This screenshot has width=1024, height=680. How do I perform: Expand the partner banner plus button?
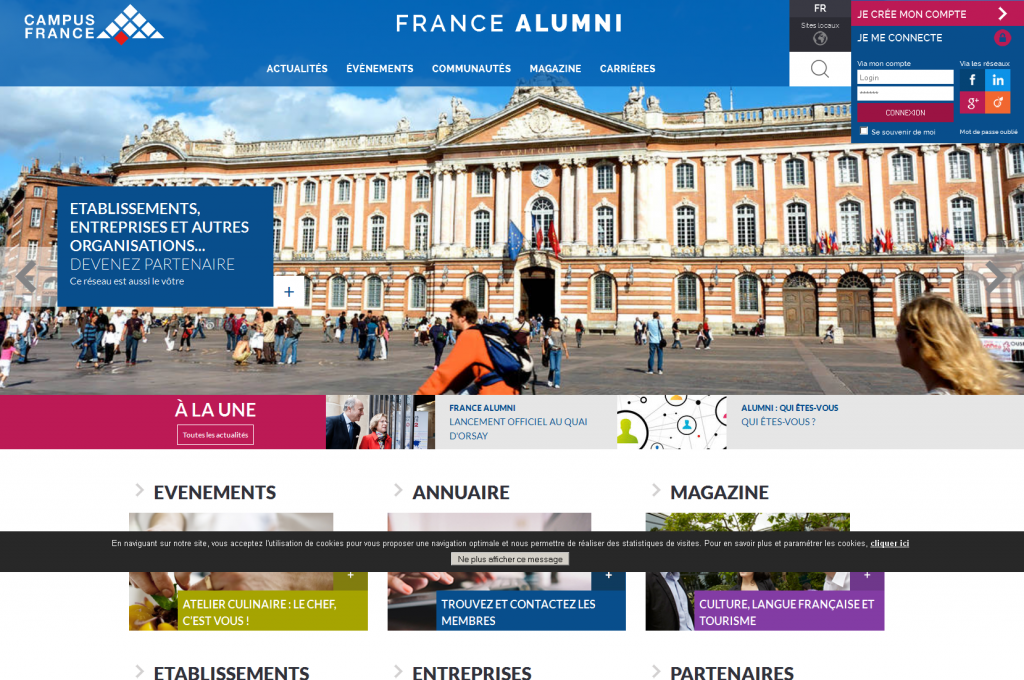(289, 292)
